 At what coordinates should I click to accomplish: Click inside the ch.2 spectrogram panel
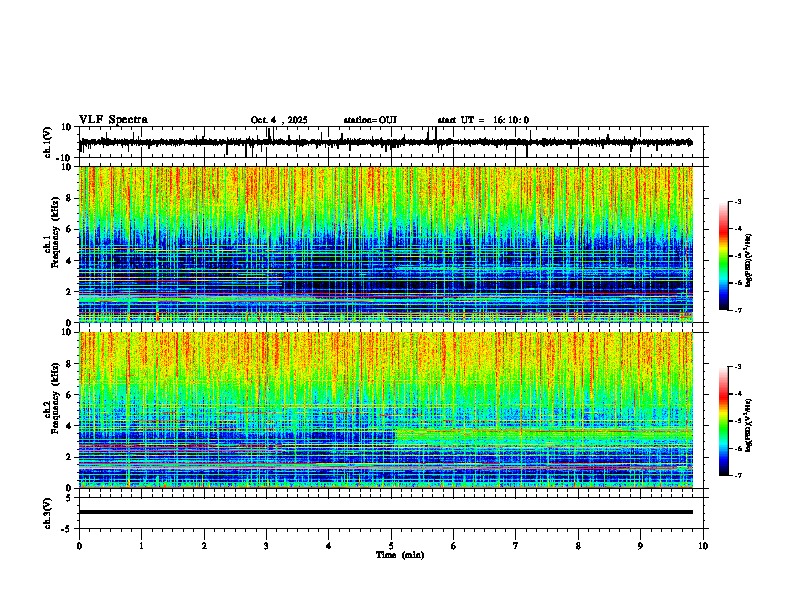click(386, 410)
